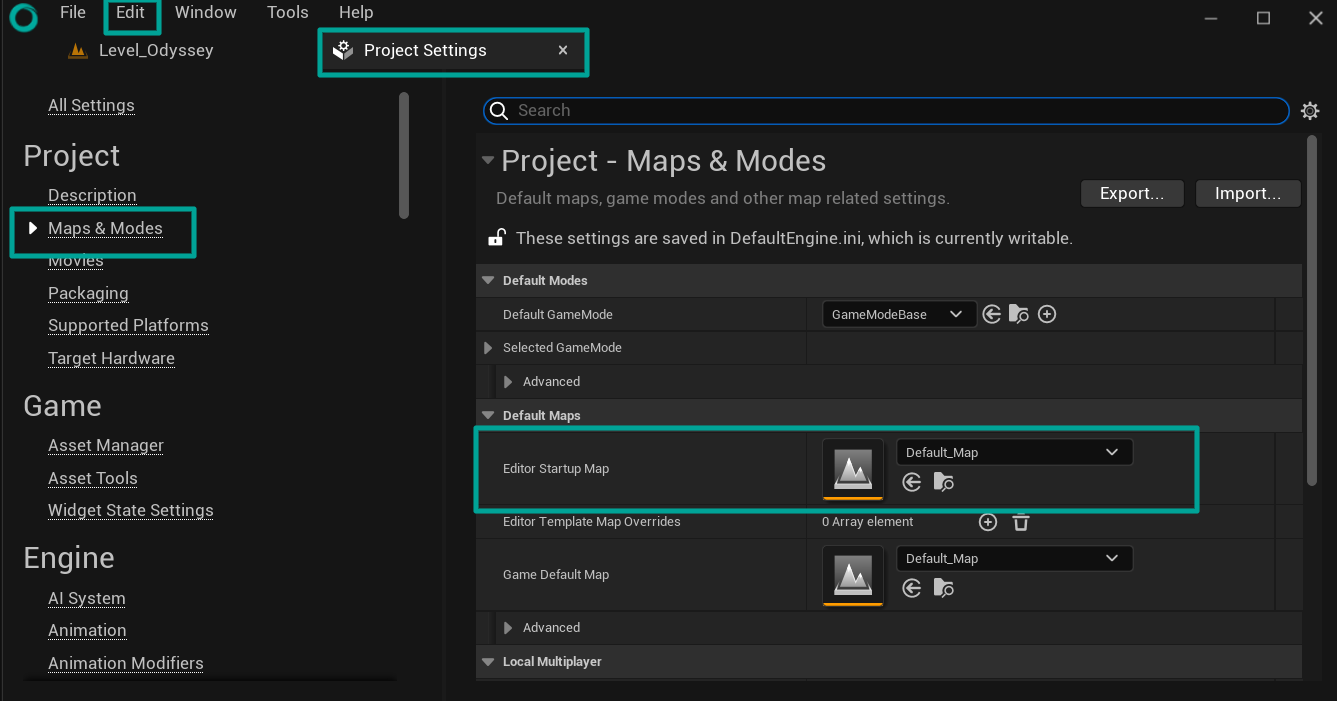1337x701 pixels.
Task: Browse to Default GameMode in Content Browser
Action: pos(1019,315)
